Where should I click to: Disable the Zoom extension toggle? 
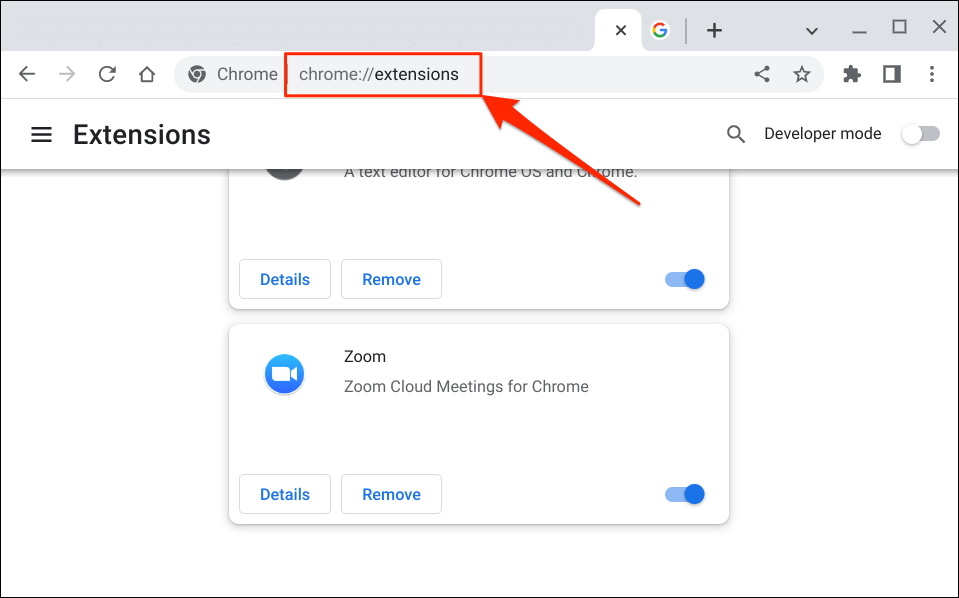tap(685, 494)
